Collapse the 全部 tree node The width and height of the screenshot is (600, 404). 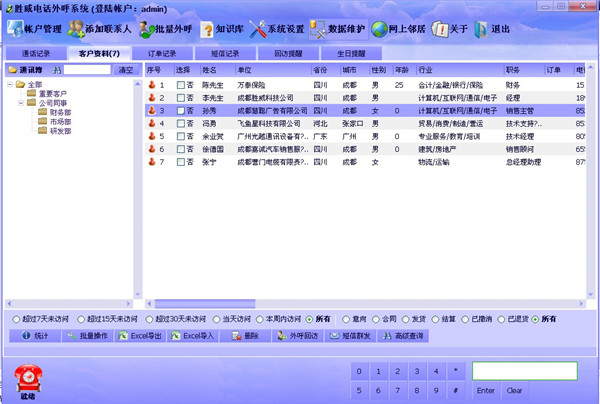[10, 84]
